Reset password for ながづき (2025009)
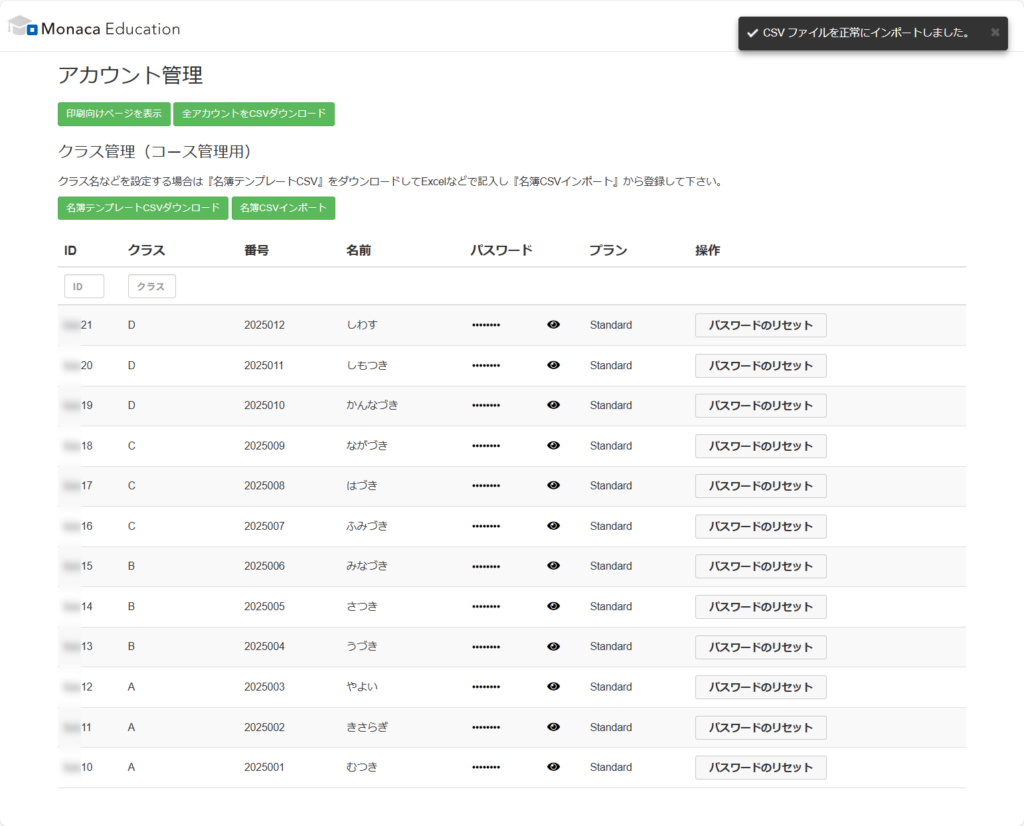 [x=761, y=446]
